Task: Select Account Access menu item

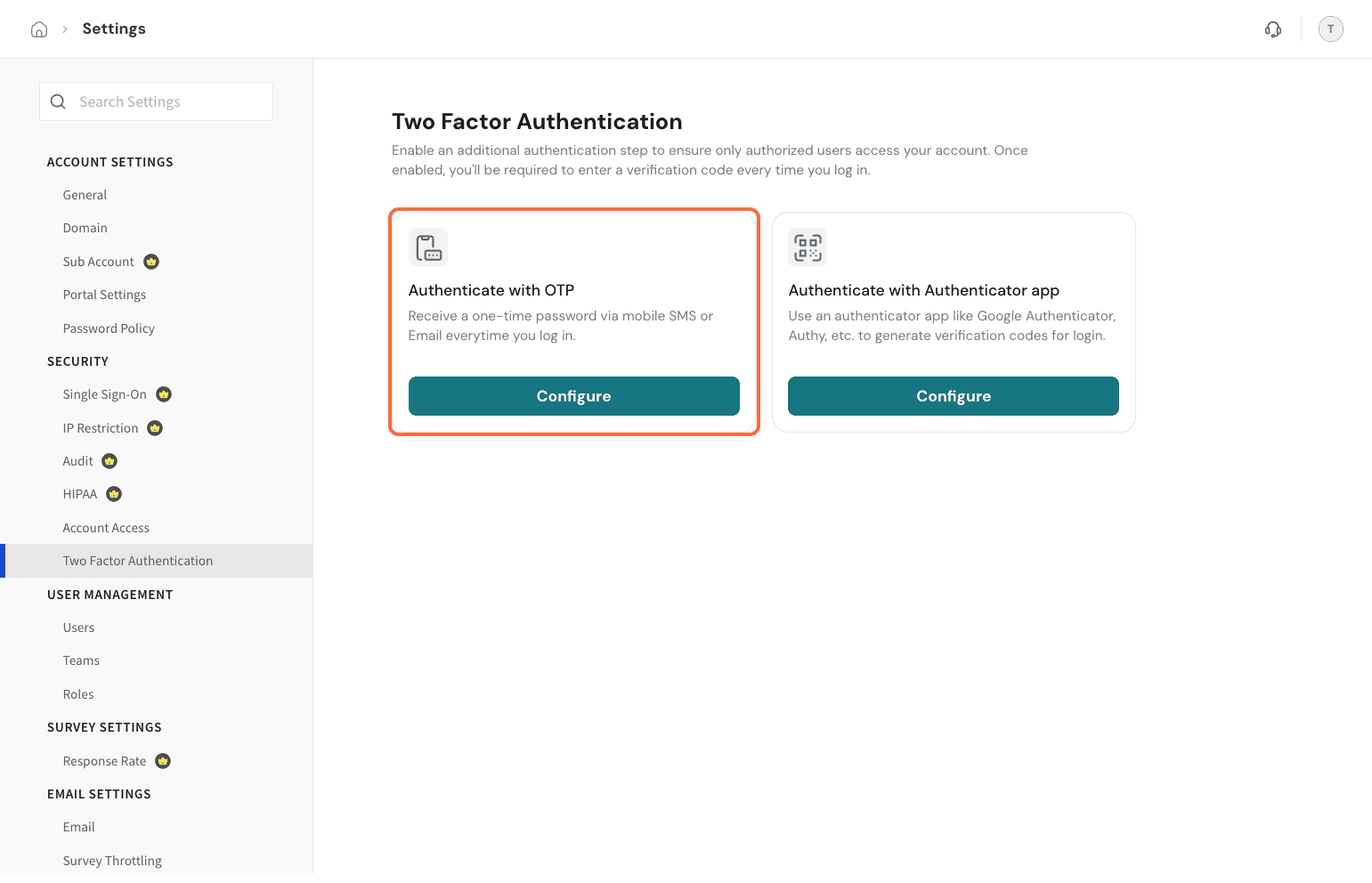Action: (x=106, y=528)
